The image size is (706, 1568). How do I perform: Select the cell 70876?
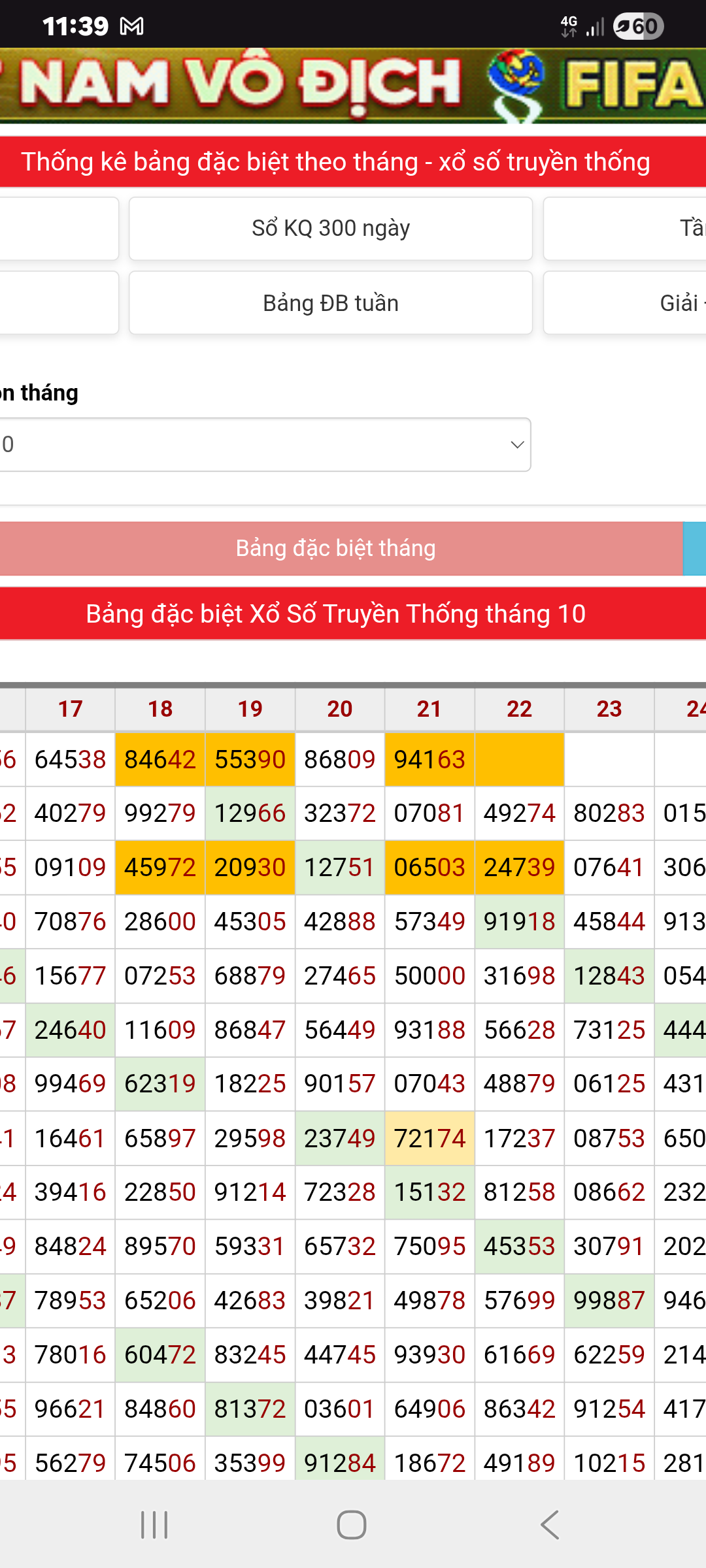[x=71, y=922]
